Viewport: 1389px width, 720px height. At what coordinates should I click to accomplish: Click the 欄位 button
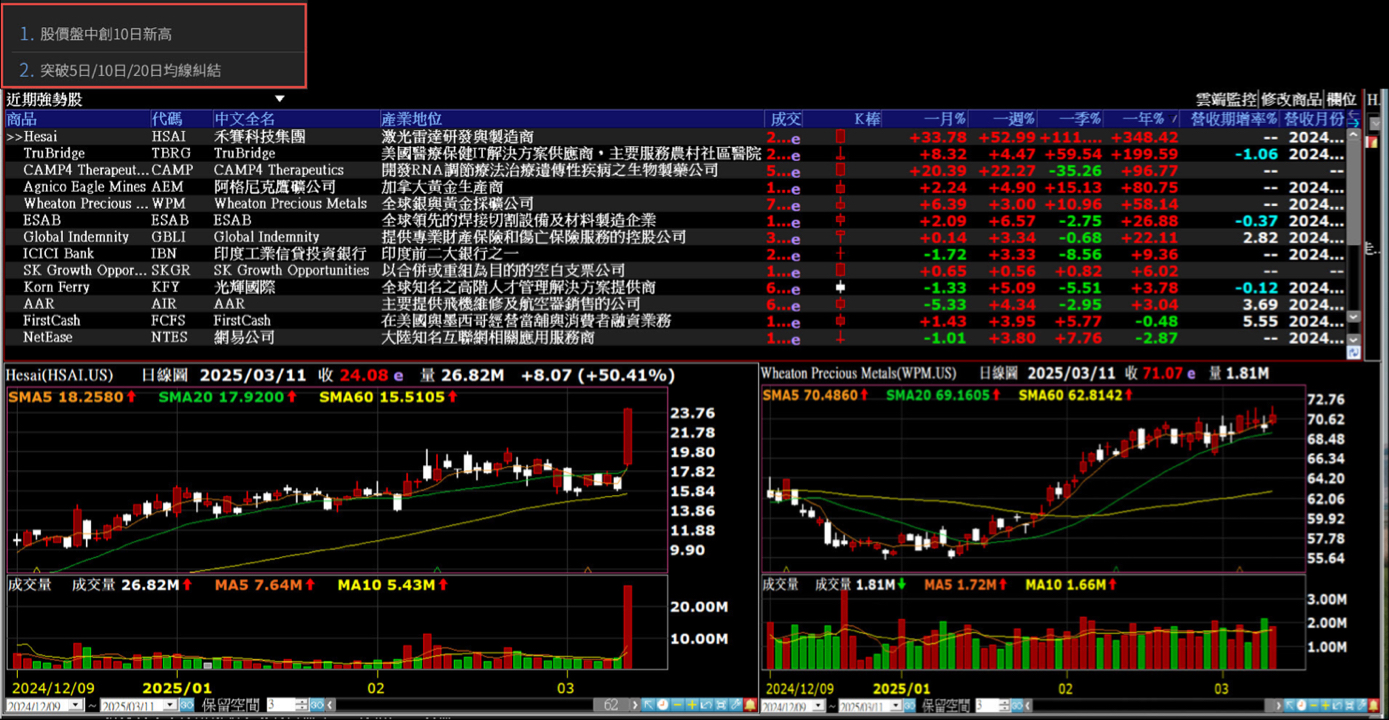click(x=1341, y=100)
